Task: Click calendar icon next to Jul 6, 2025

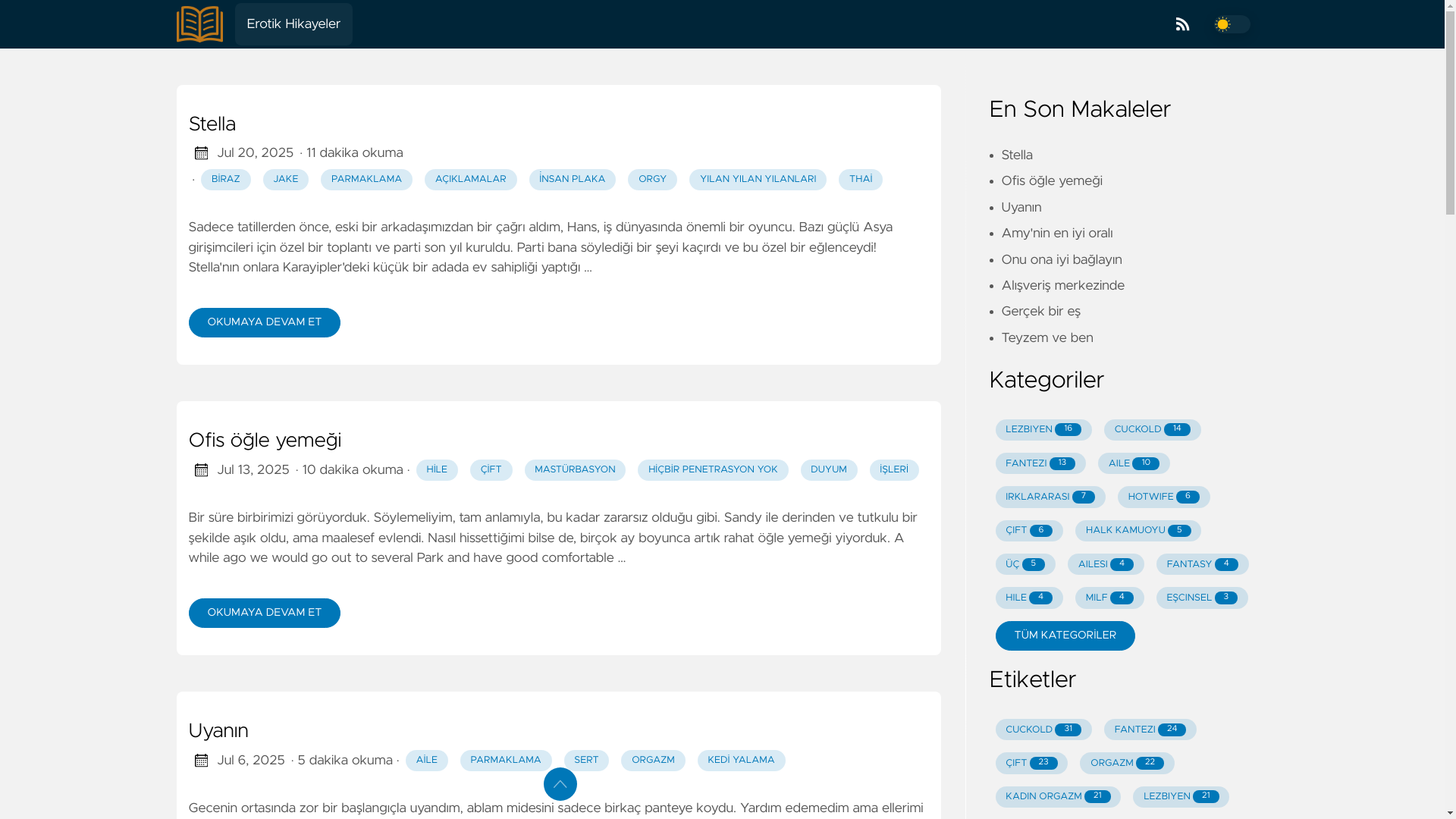Action: [201, 761]
